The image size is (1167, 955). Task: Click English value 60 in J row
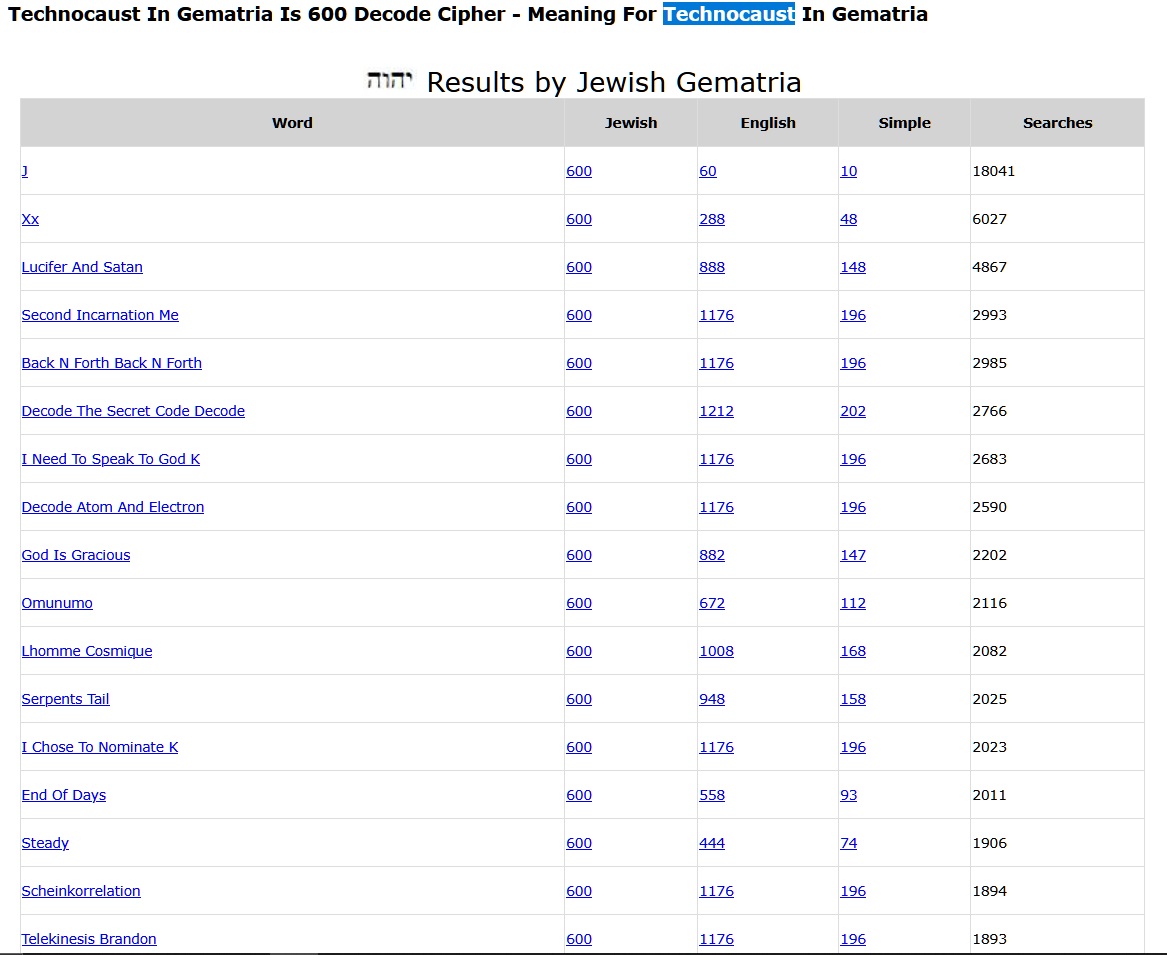(x=708, y=171)
